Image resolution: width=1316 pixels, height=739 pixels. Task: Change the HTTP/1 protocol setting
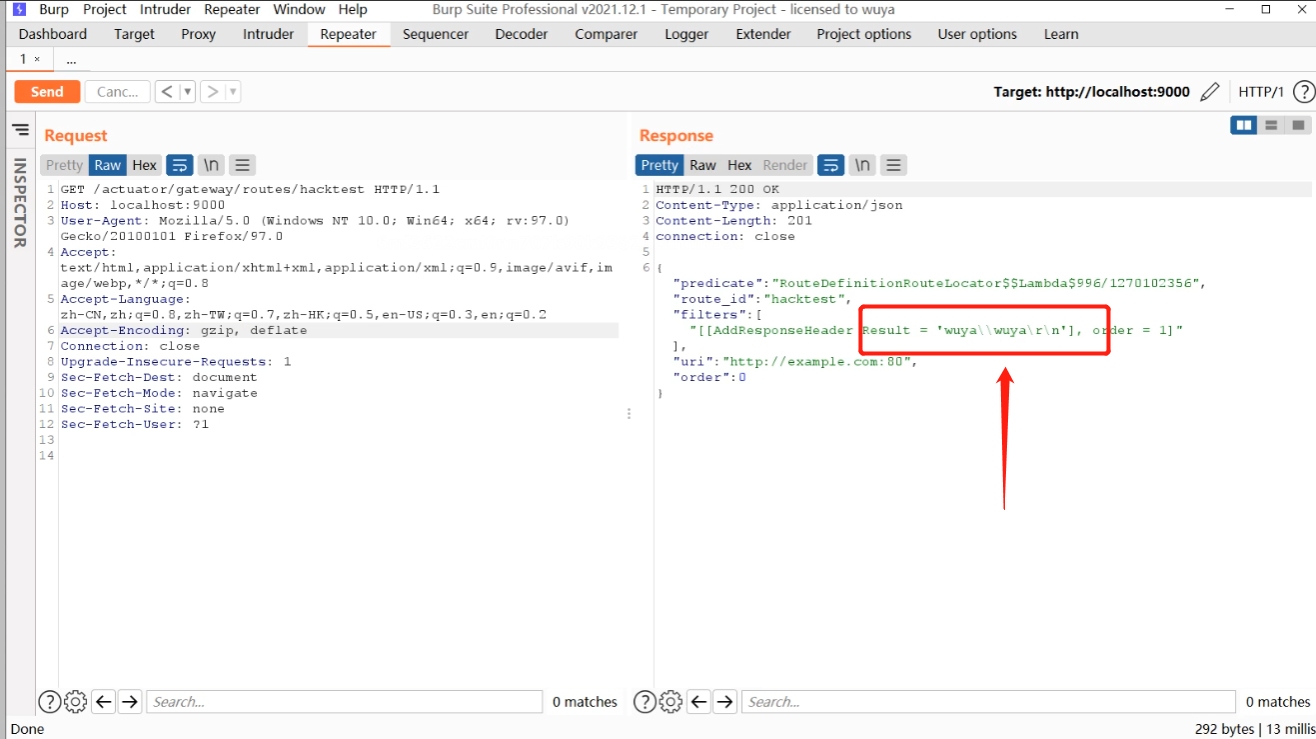click(1260, 92)
